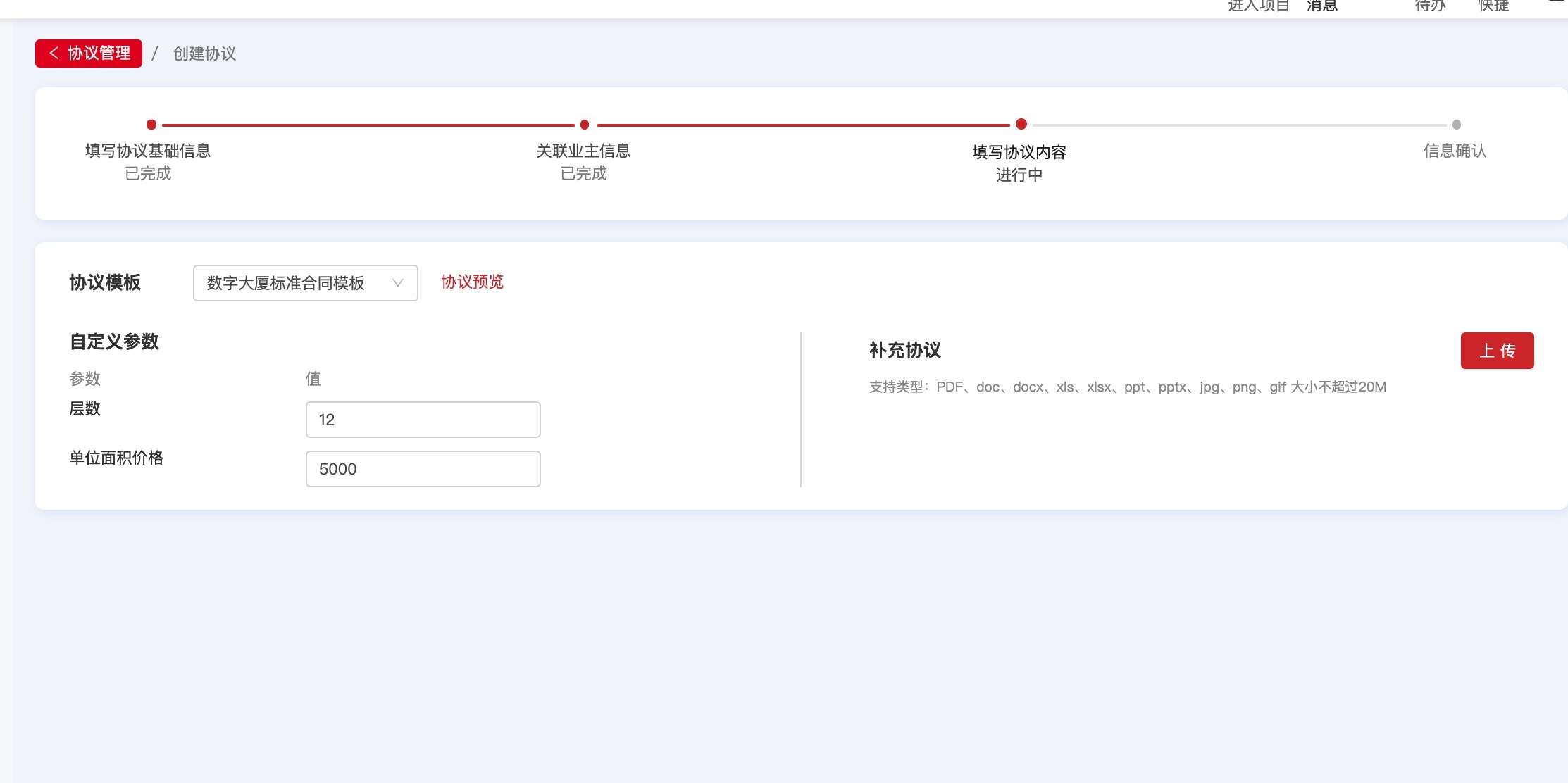
Task: Click the second step dot, 关联业主信息
Action: click(x=584, y=125)
